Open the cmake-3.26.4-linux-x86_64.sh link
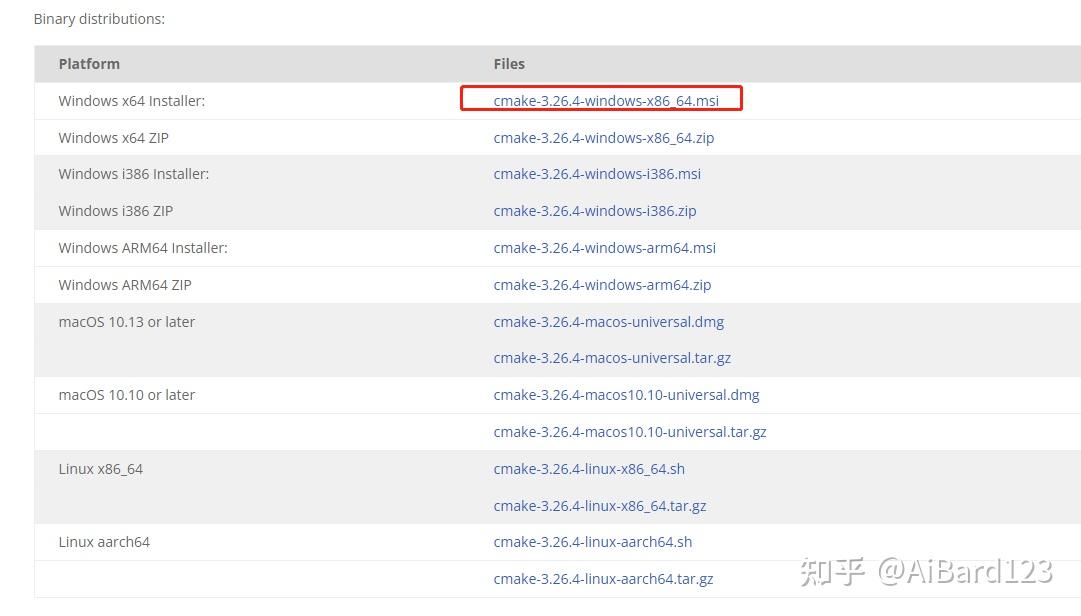This screenshot has width=1081, height=616. pos(589,469)
